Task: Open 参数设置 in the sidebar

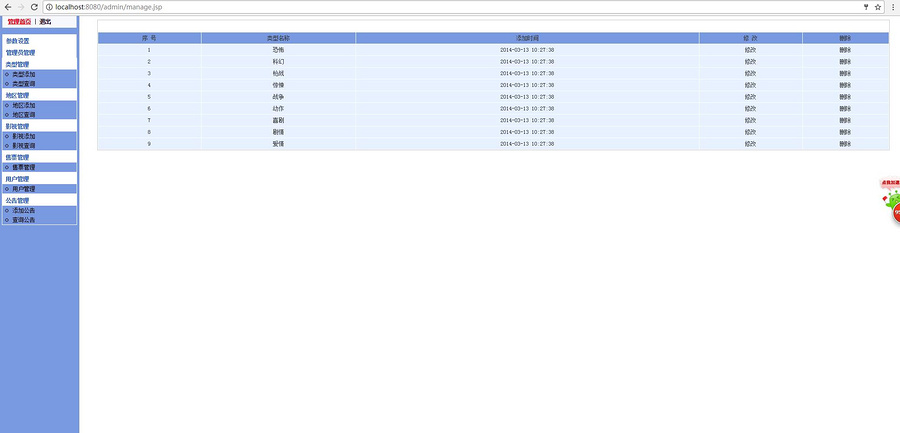Action: 17,41
